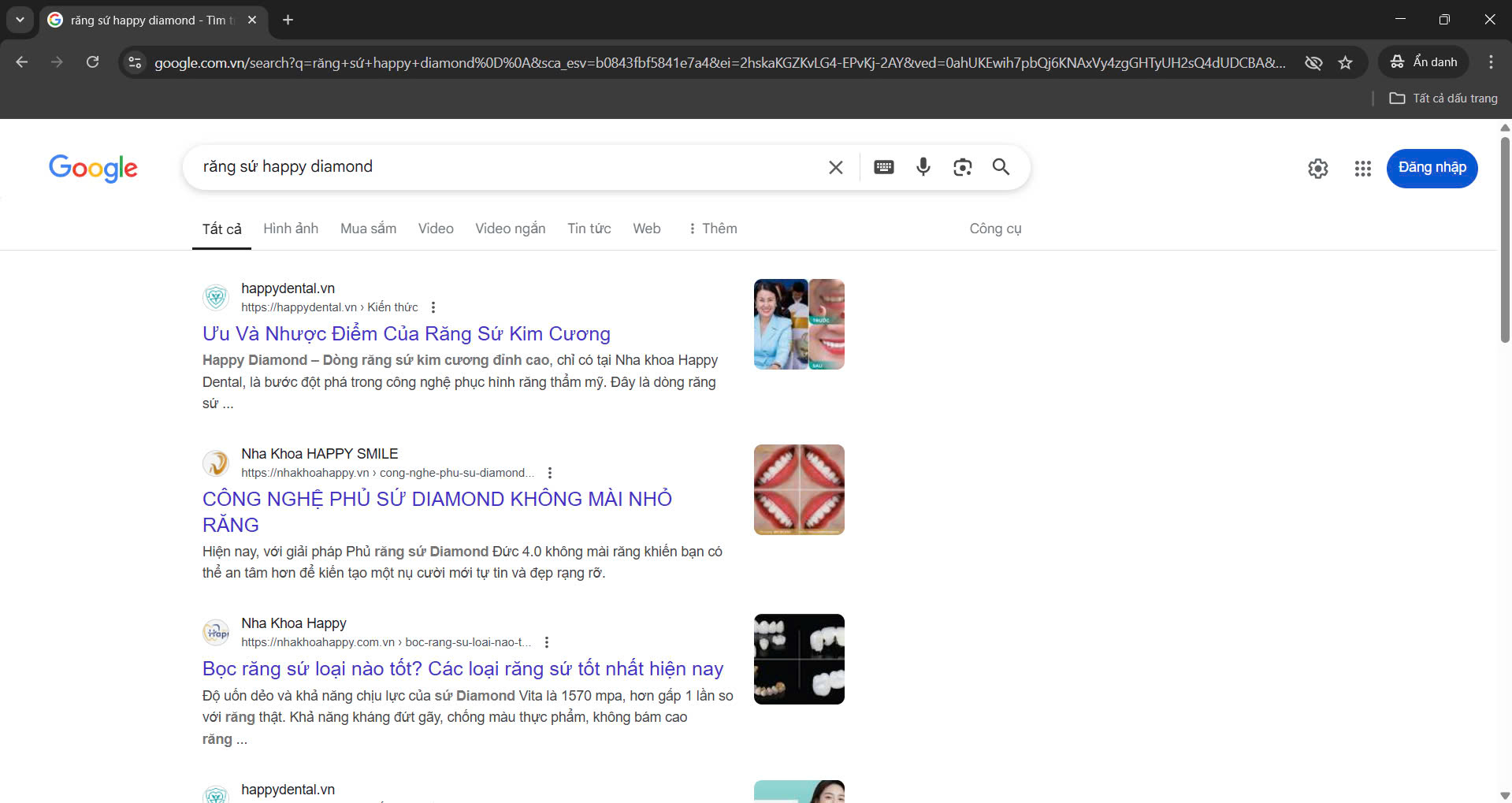Open Chrome's three-dot menu
Image resolution: width=1512 pixels, height=803 pixels.
pos(1491,62)
